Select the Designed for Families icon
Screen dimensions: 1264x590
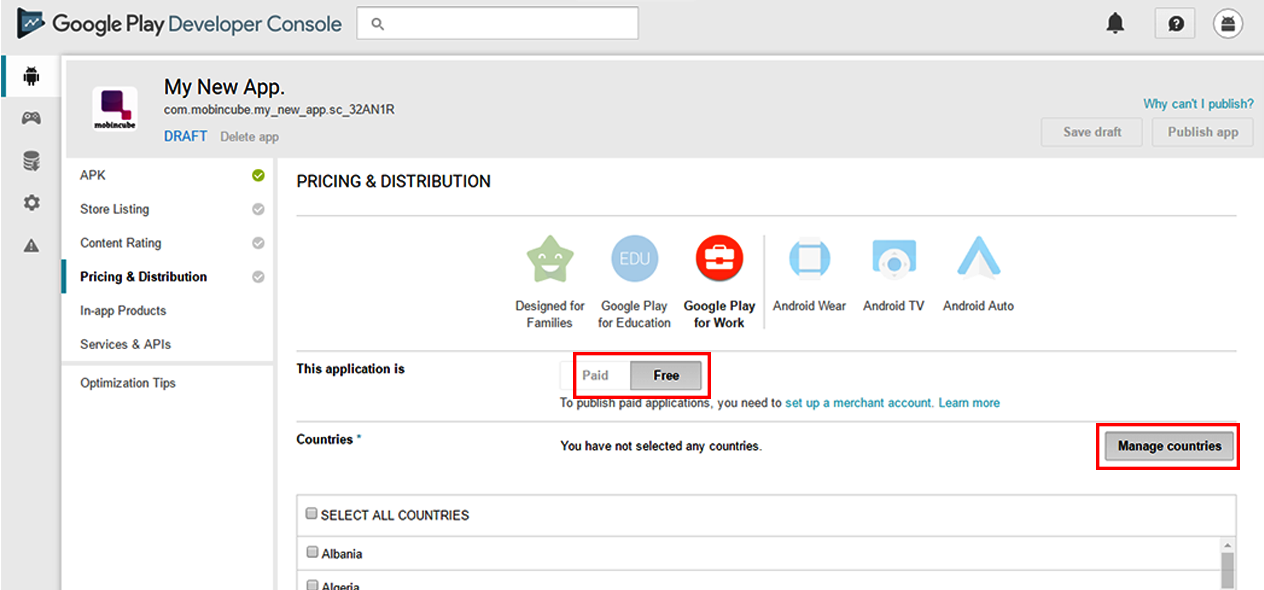(550, 260)
